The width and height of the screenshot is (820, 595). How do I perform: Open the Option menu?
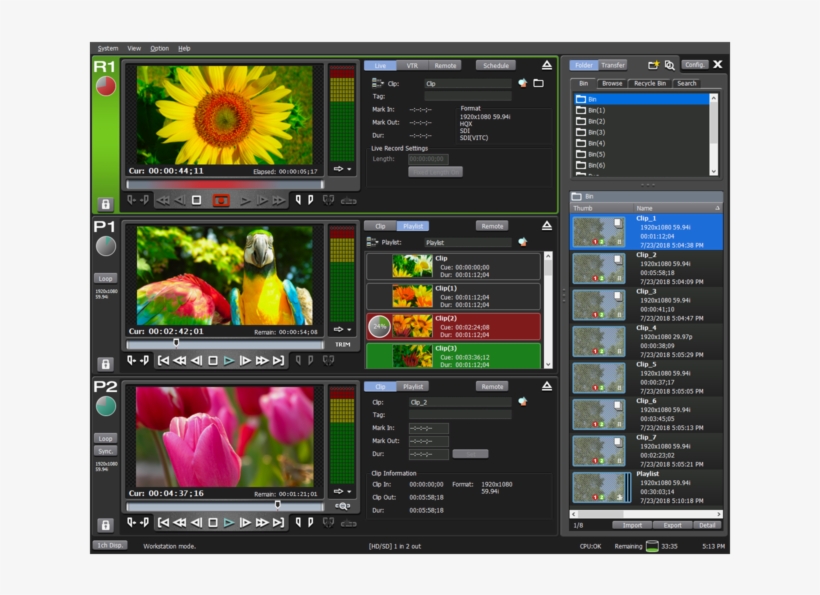point(160,48)
